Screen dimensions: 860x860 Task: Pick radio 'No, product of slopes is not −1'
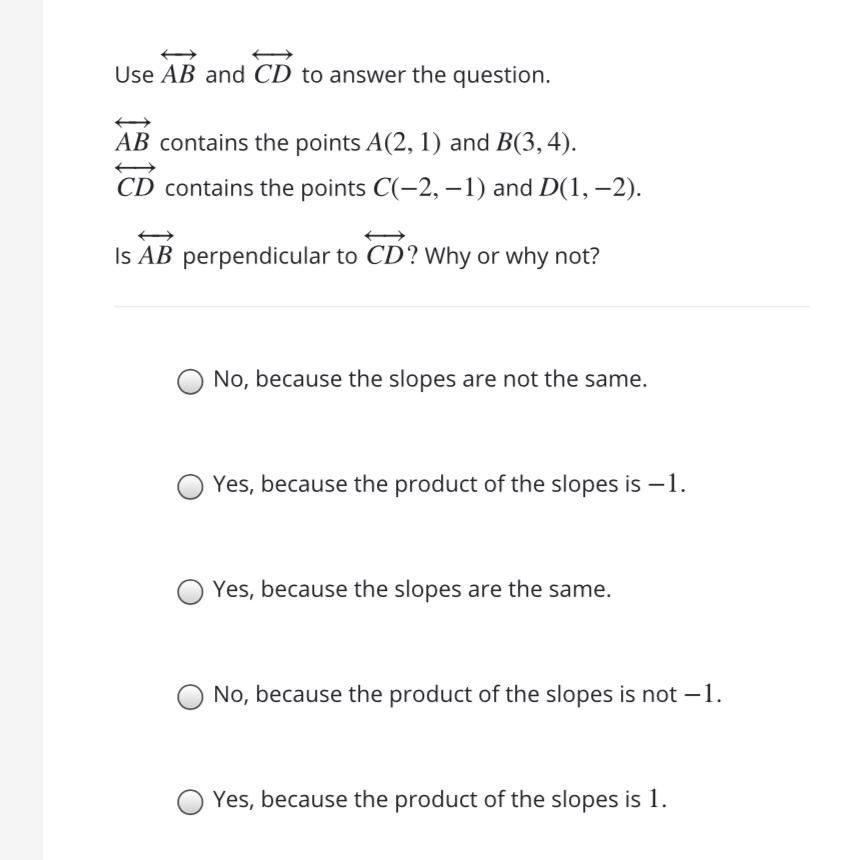pos(190,697)
